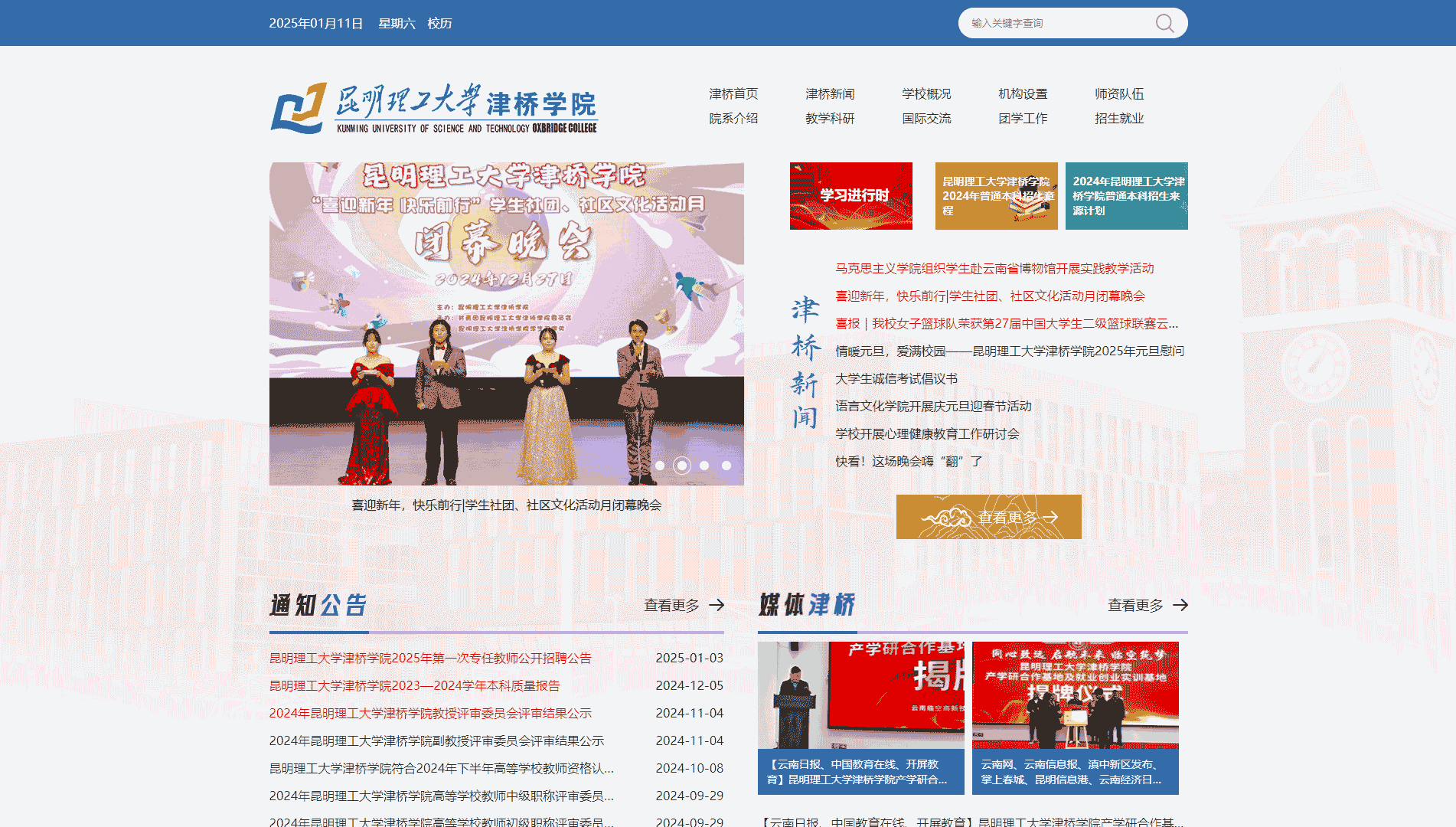Open the 招生就业 menu item
The height and width of the screenshot is (827, 1456).
click(1119, 119)
